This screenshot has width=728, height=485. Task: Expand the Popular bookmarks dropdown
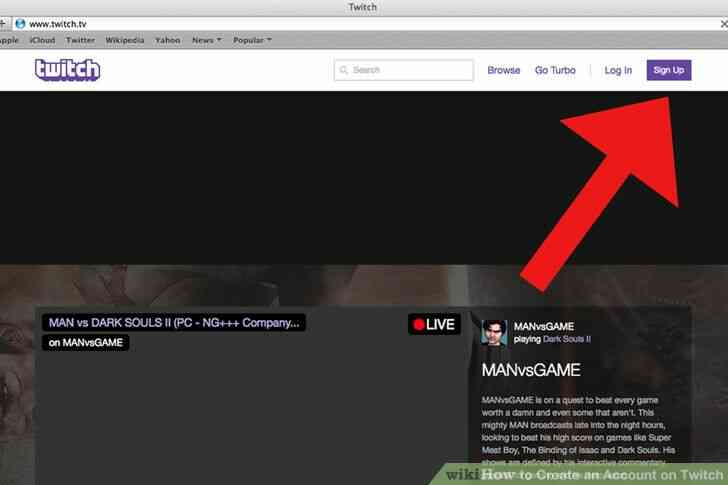(x=252, y=40)
